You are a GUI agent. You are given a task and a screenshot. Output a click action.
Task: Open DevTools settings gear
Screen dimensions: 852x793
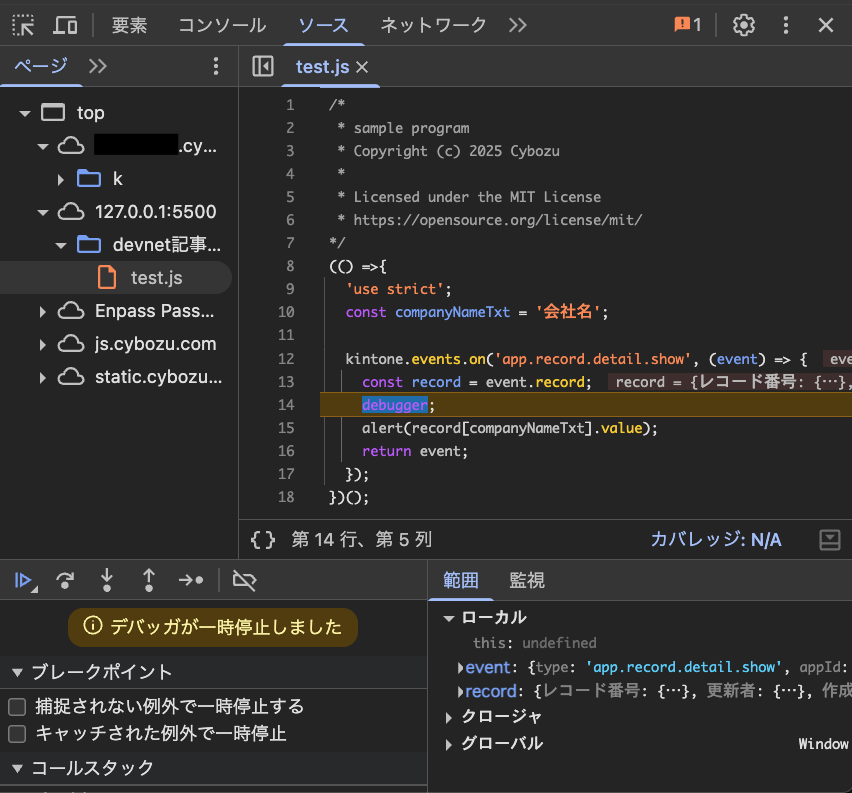(x=744, y=25)
